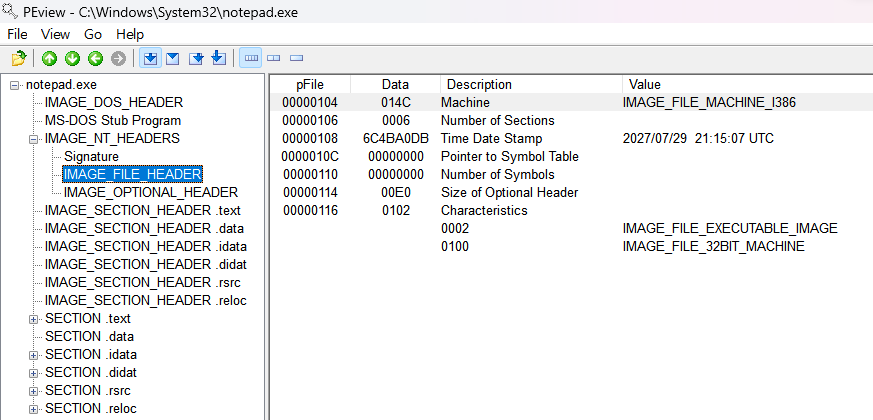The image size is (873, 420).
Task: Select the Signature tree item
Action: point(91,157)
